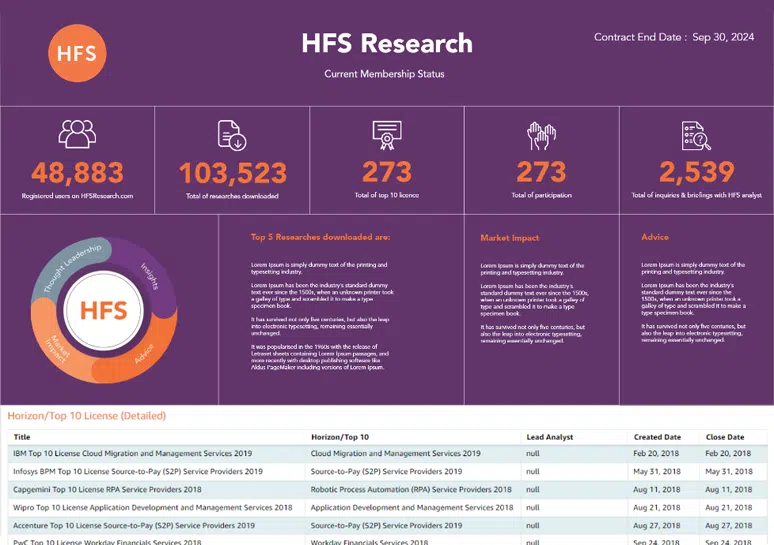Click the participation raised hands icon
The image size is (774, 545).
point(541,134)
